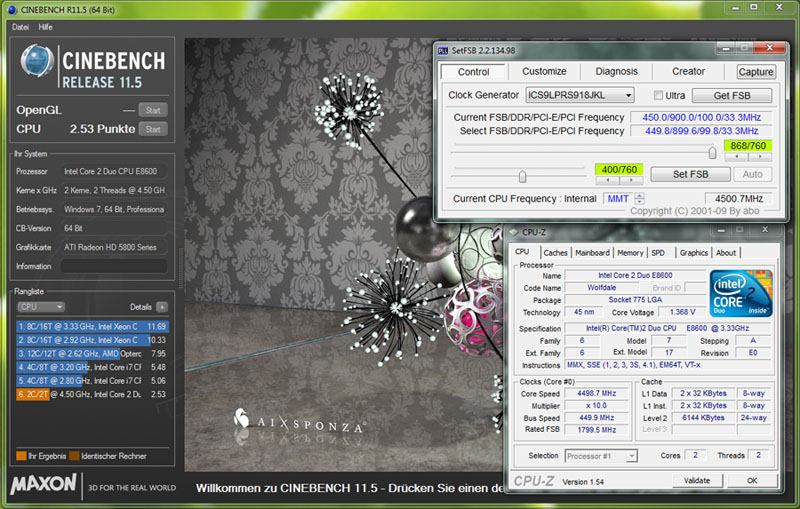Click the MAXON logo at the bottom left
The image size is (800, 509).
(43, 483)
